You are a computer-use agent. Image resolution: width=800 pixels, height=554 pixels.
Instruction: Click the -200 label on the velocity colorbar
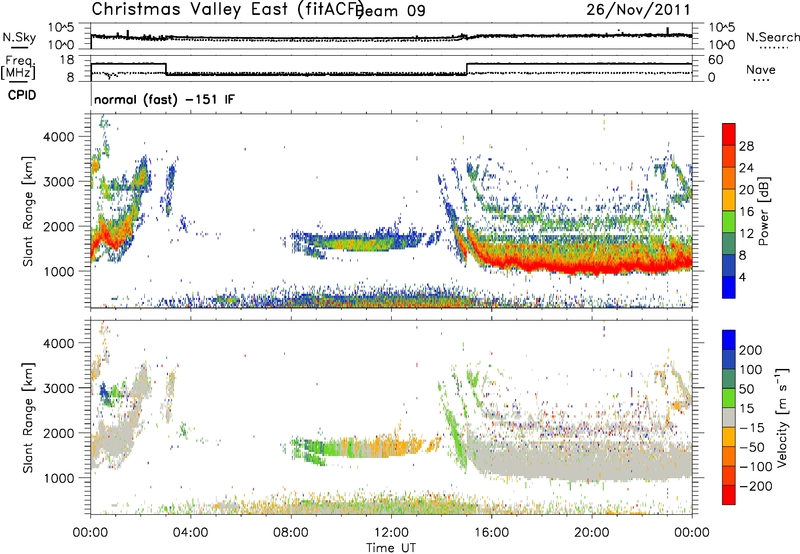pyautogui.click(x=756, y=486)
